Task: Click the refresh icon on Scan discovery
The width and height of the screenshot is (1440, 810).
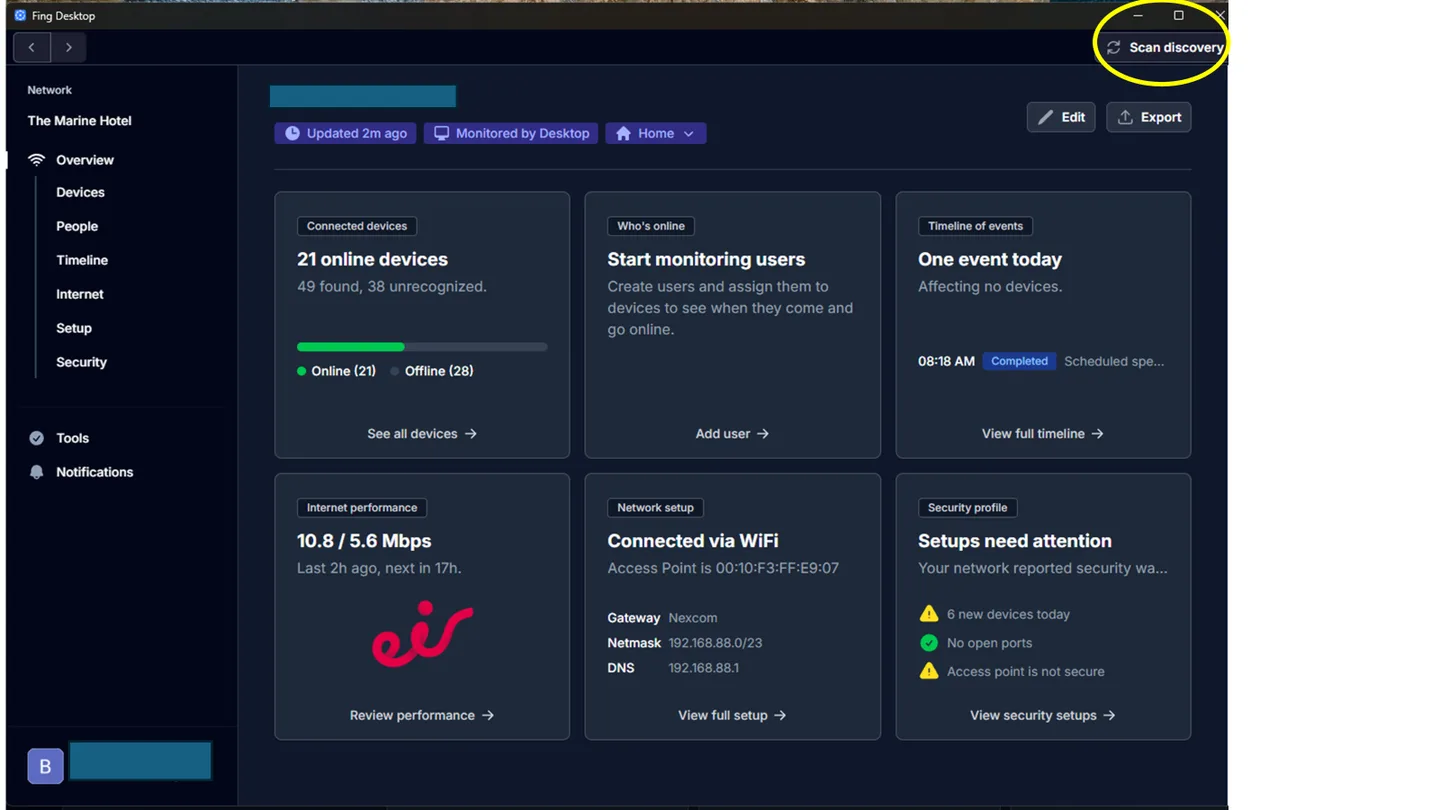Action: (x=1113, y=47)
